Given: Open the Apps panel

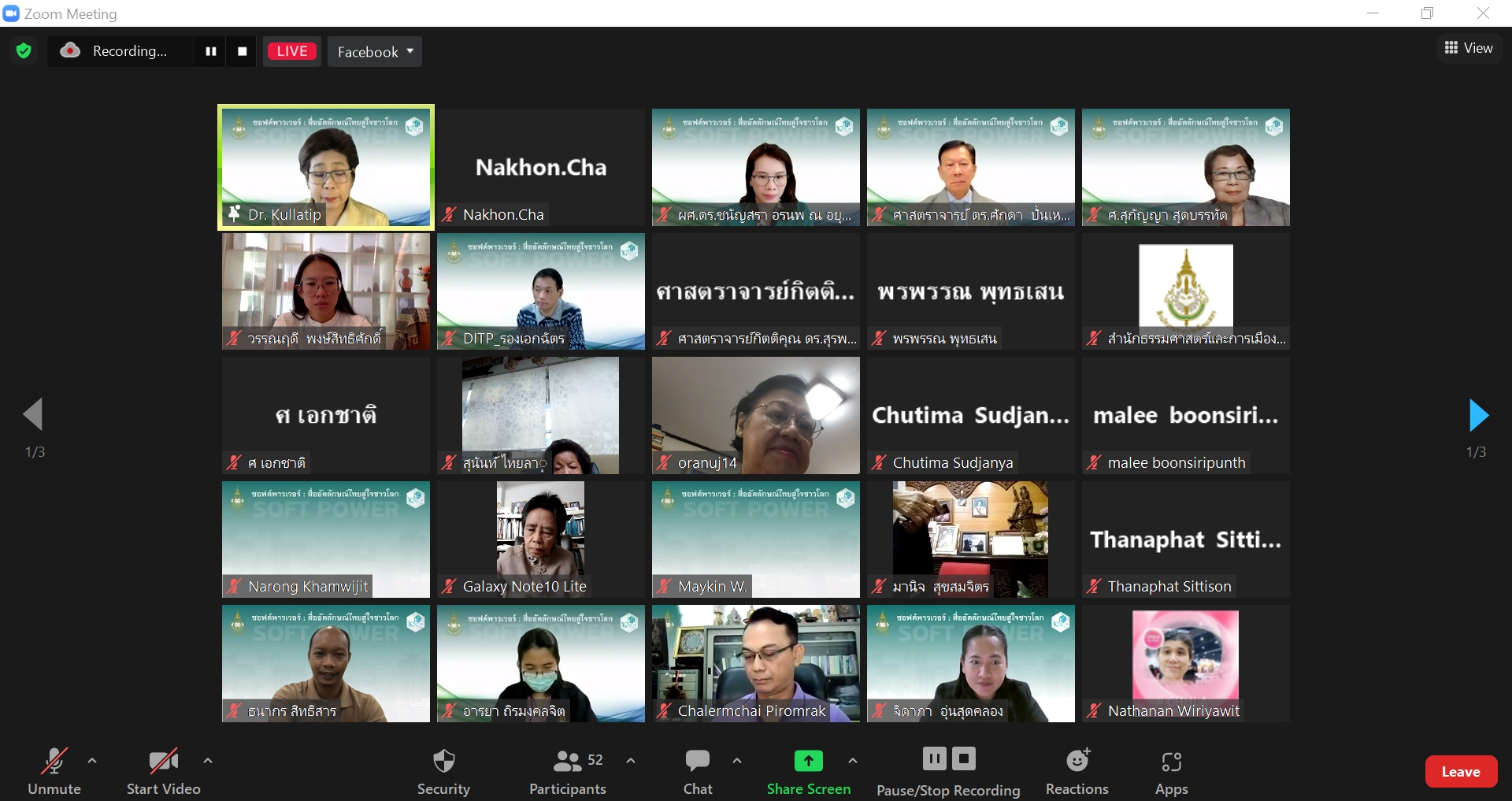Looking at the screenshot, I should [x=1171, y=771].
